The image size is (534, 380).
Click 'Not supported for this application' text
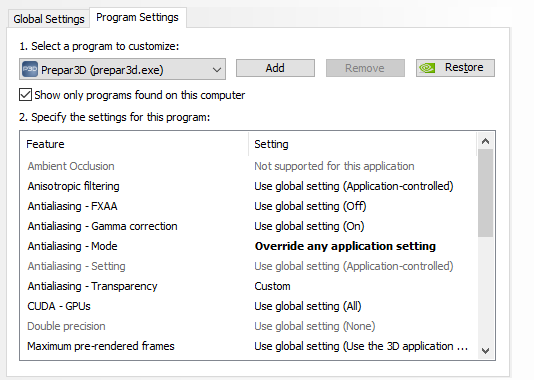tap(334, 166)
